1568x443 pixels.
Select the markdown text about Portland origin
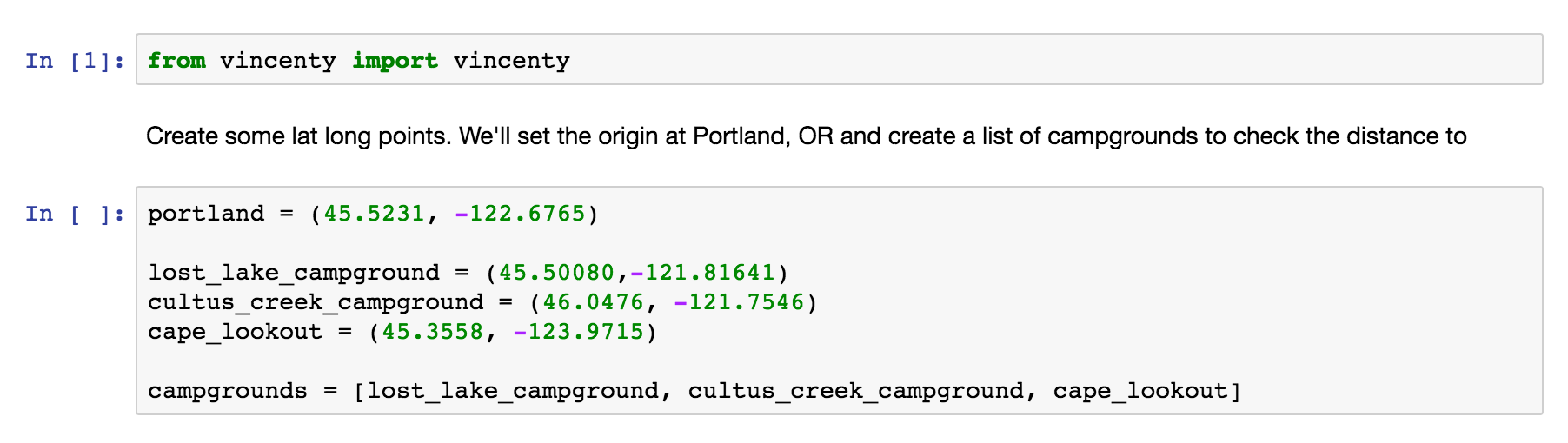(806, 136)
